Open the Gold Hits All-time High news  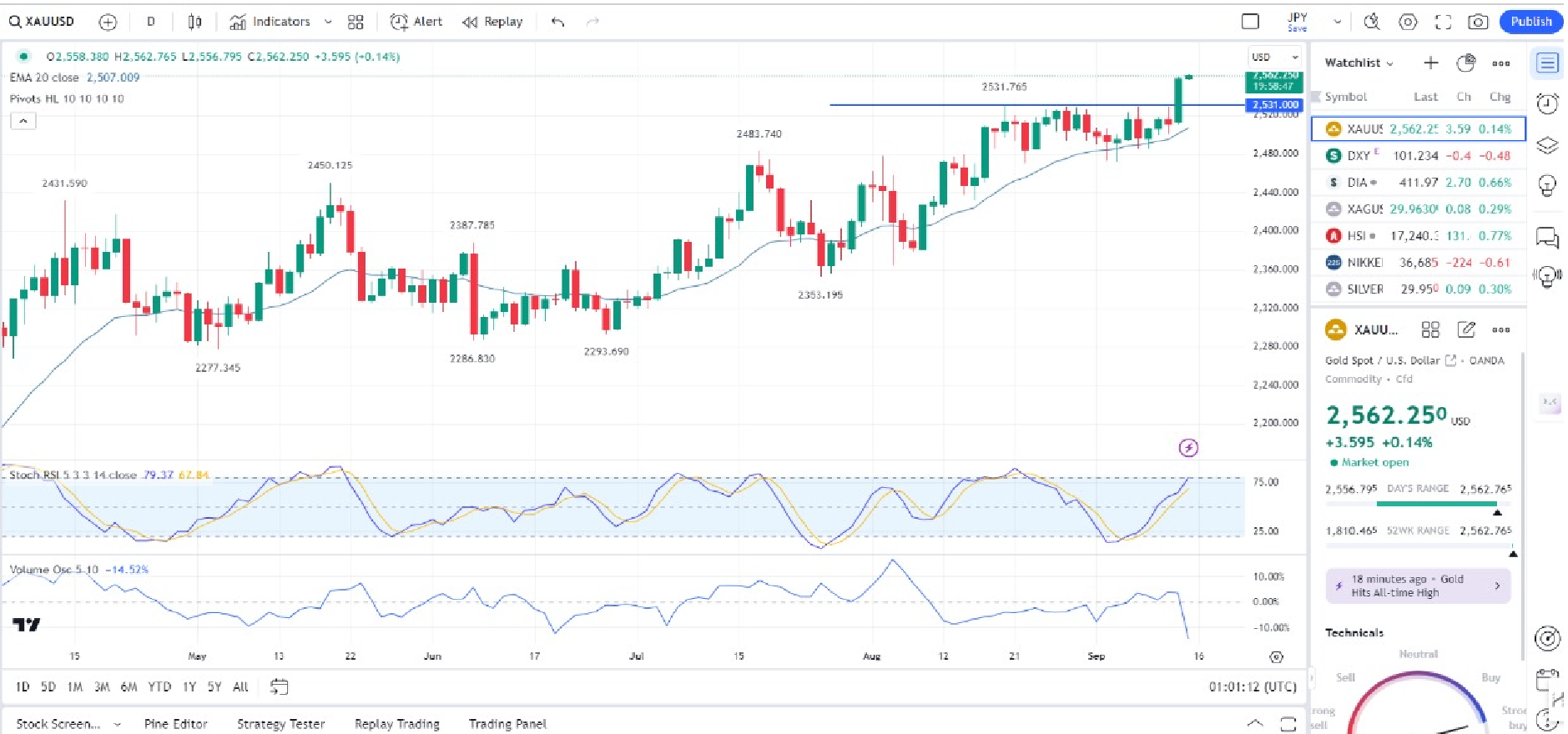pos(1417,586)
